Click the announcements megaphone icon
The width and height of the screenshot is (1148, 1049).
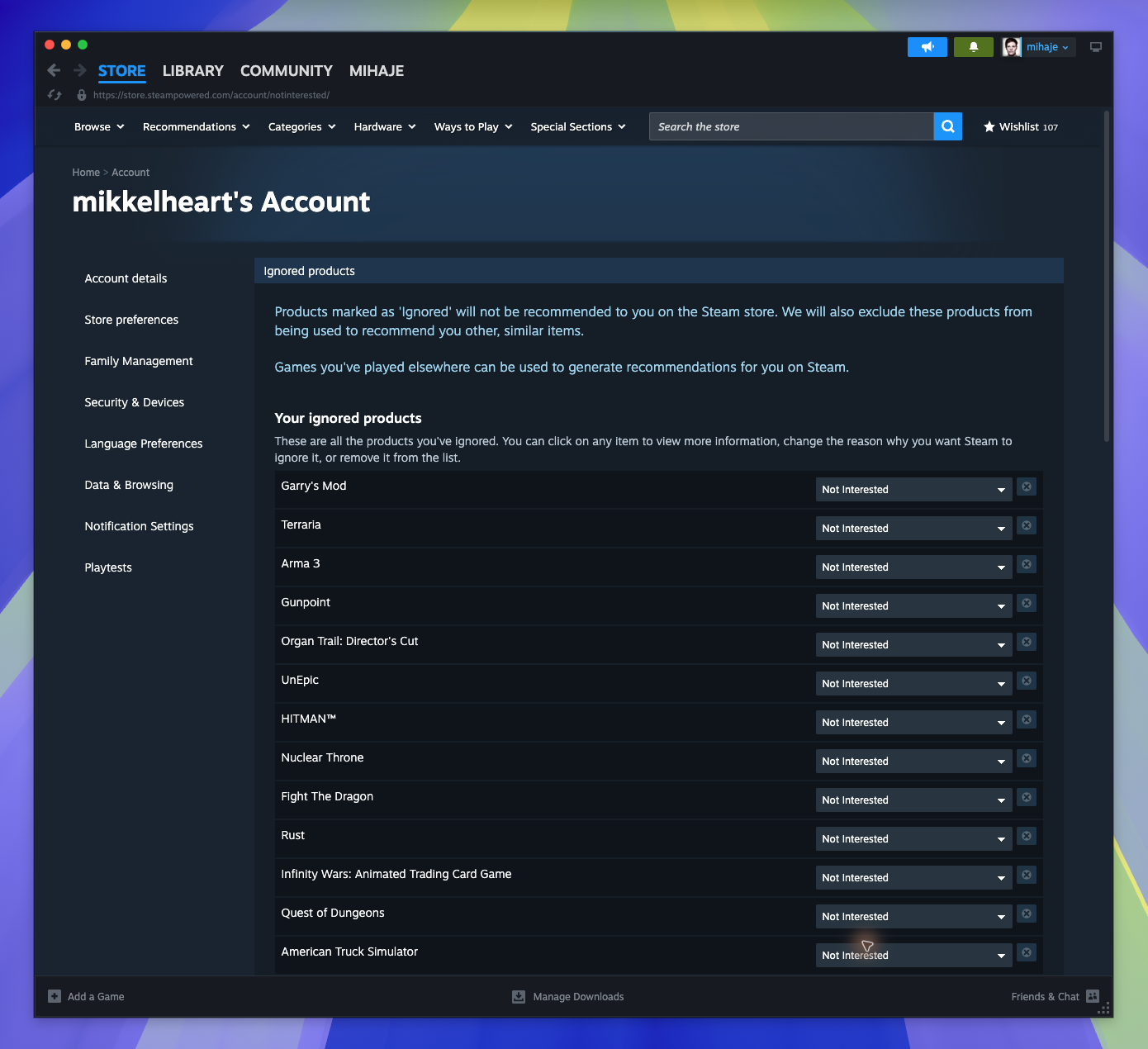(927, 47)
